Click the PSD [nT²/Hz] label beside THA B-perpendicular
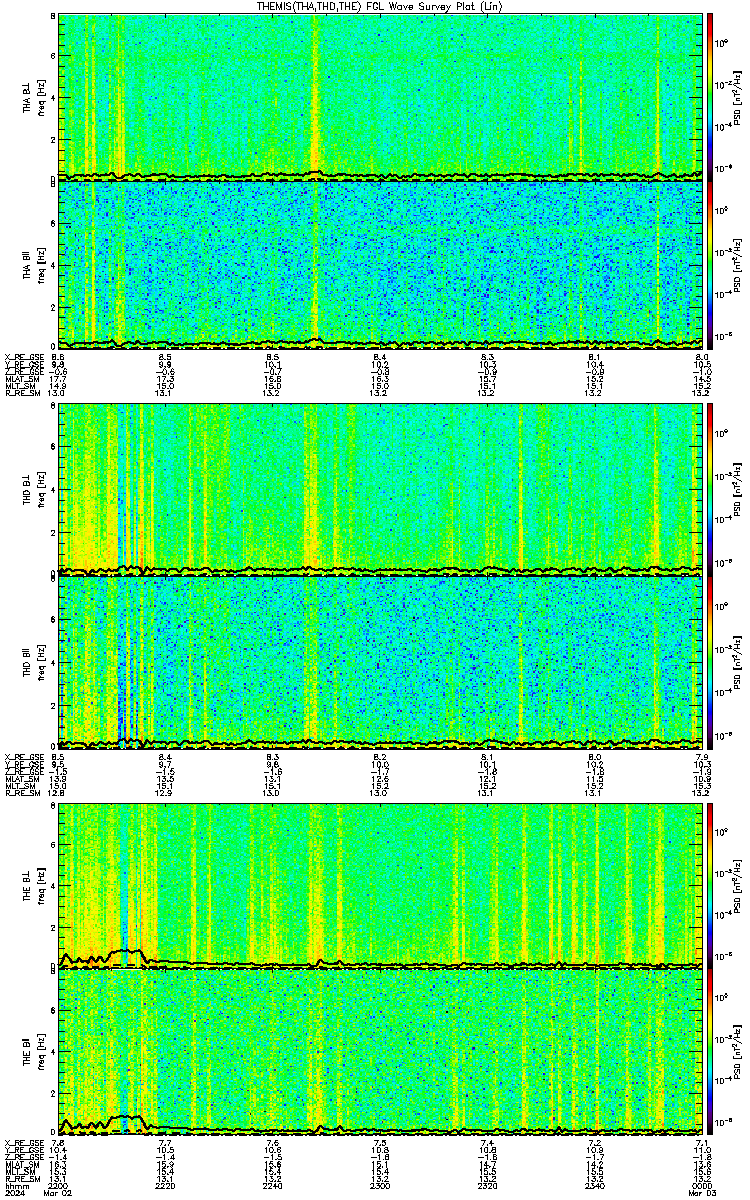Viewport: 750px width, 1200px height. [738, 97]
